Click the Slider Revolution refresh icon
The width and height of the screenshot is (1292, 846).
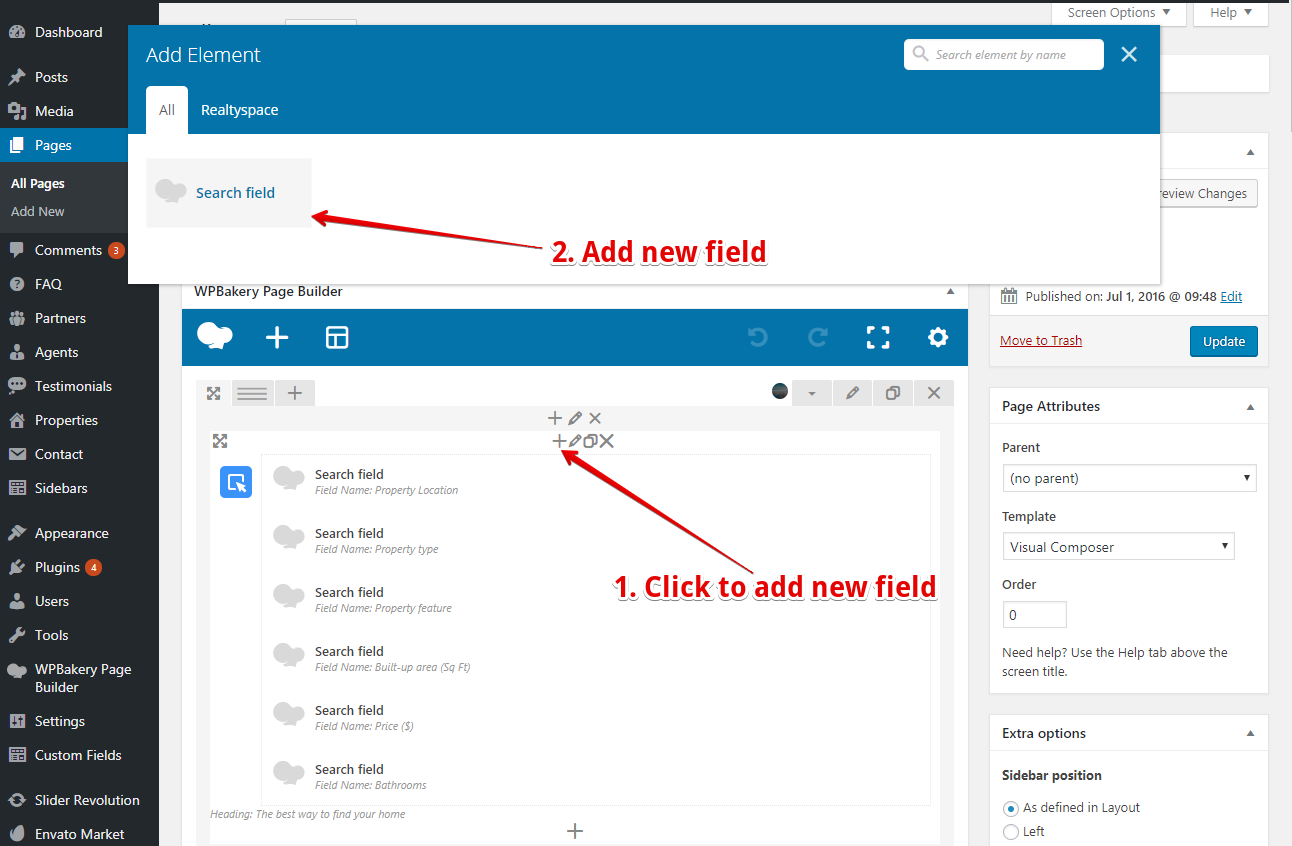click(17, 800)
